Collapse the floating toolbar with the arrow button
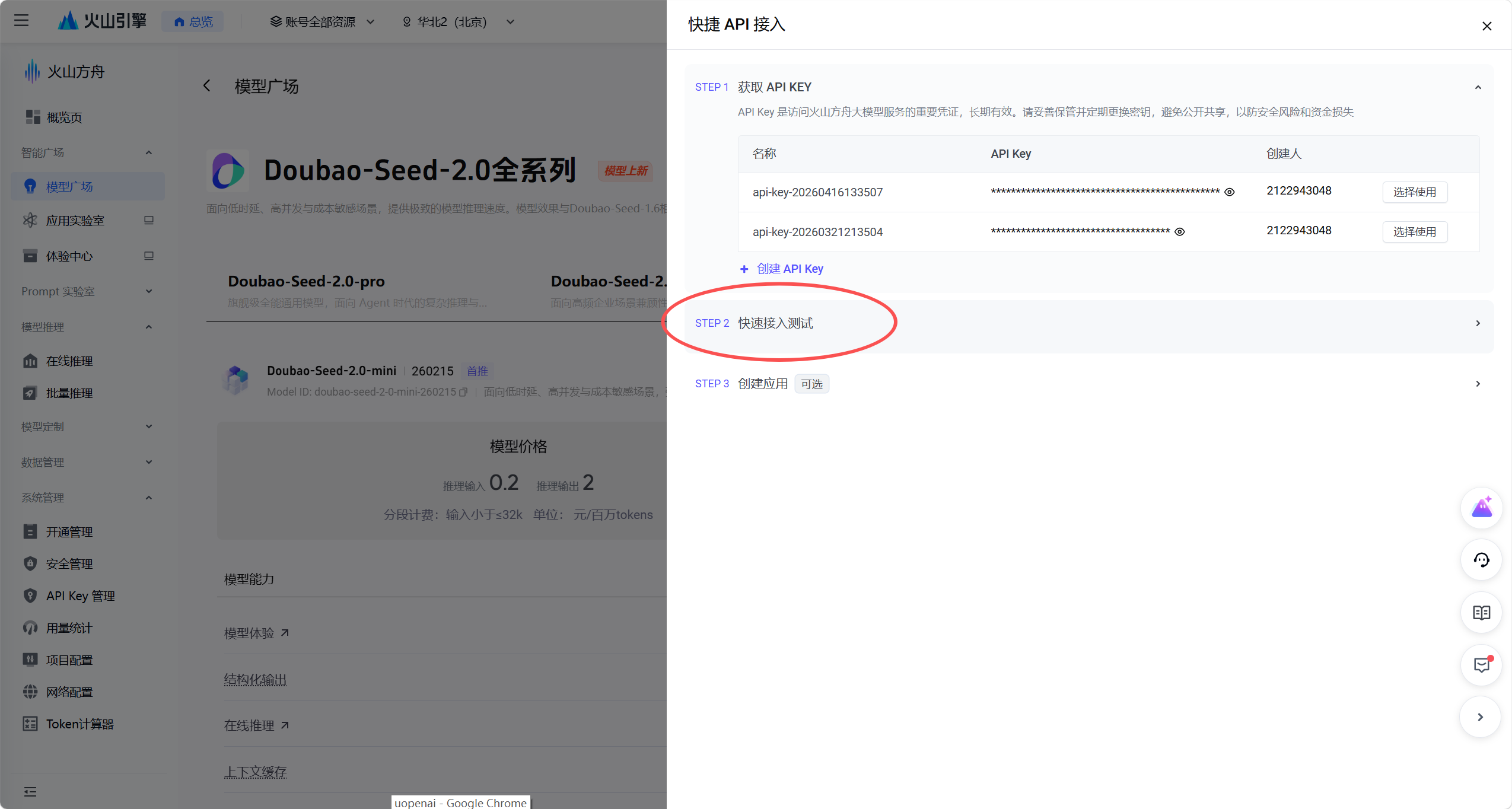The width and height of the screenshot is (1512, 809). click(1481, 717)
